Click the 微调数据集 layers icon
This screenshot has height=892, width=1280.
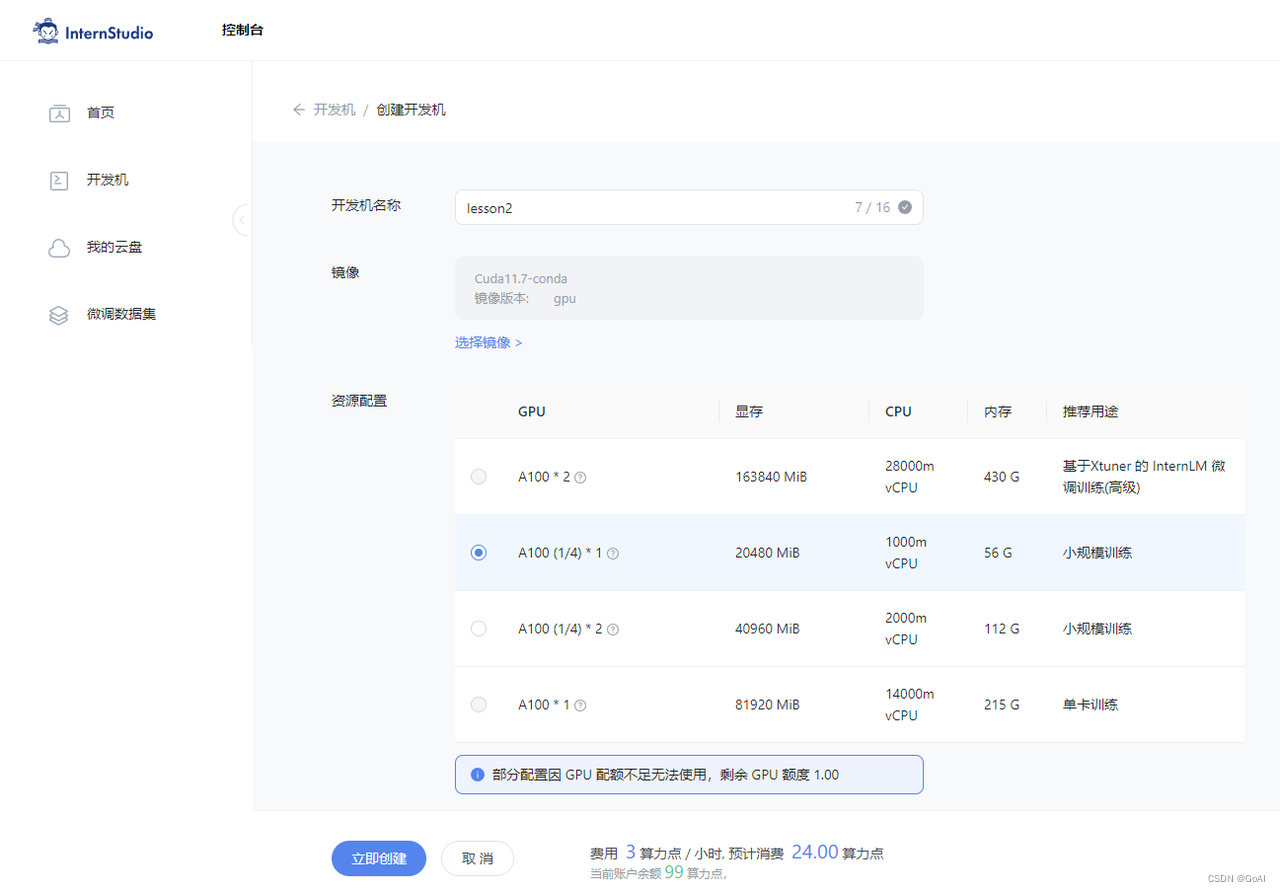pos(59,315)
